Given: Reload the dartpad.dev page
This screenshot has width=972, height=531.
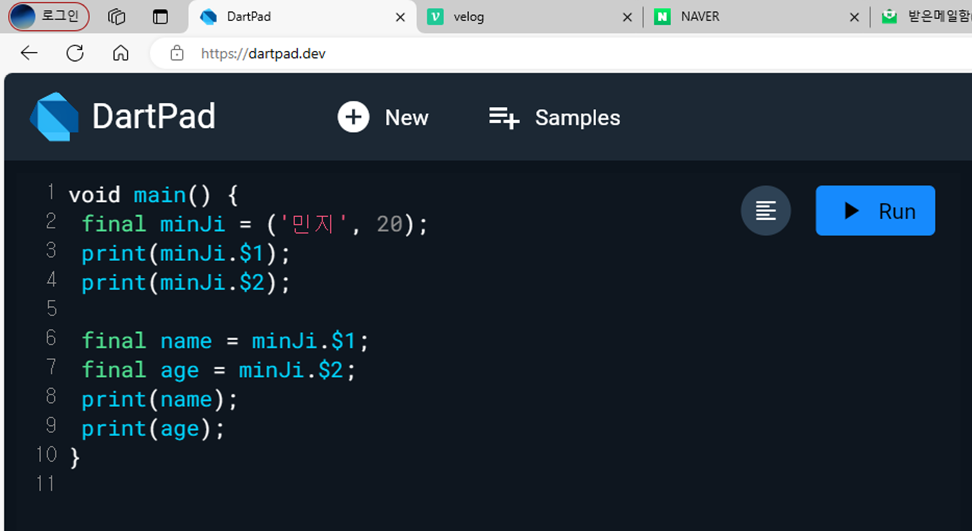Looking at the screenshot, I should tap(75, 53).
